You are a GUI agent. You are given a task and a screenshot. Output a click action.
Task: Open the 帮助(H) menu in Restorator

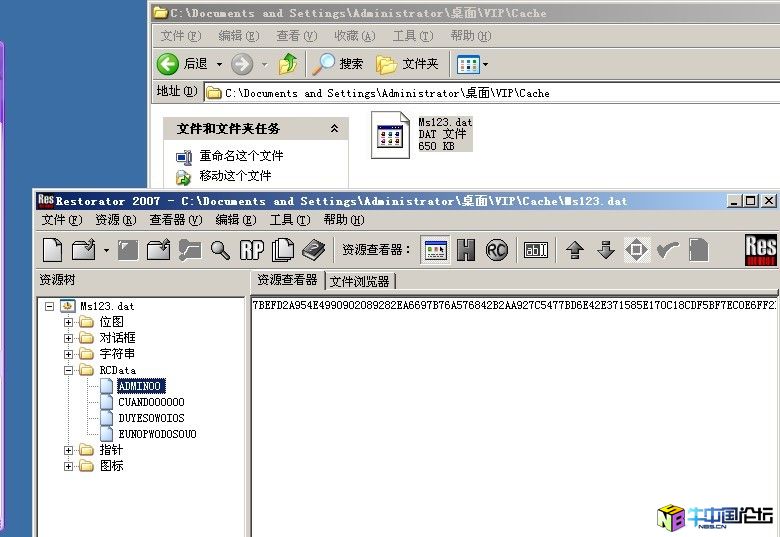(x=344, y=220)
